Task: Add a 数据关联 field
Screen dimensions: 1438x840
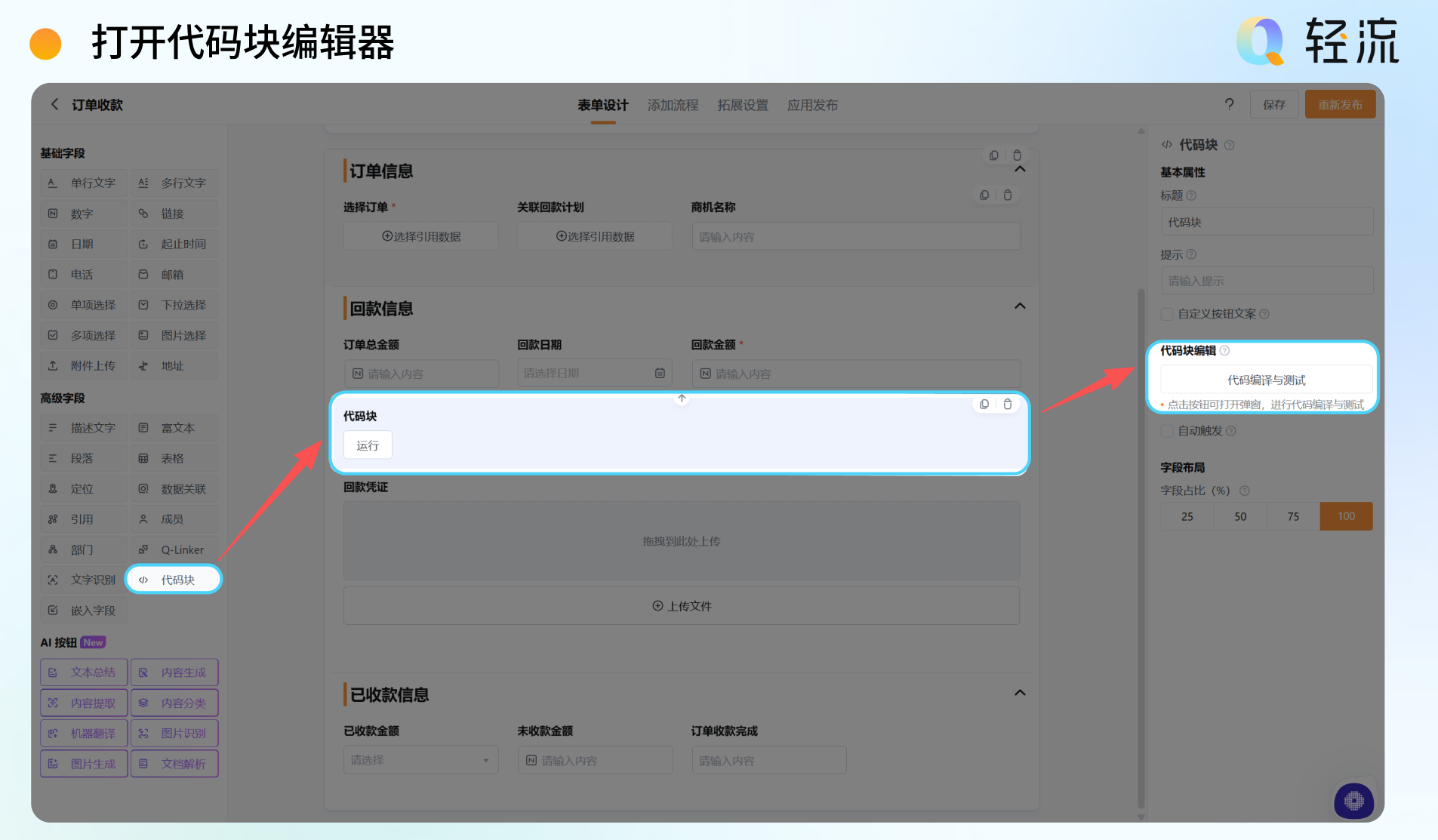Action: click(174, 488)
